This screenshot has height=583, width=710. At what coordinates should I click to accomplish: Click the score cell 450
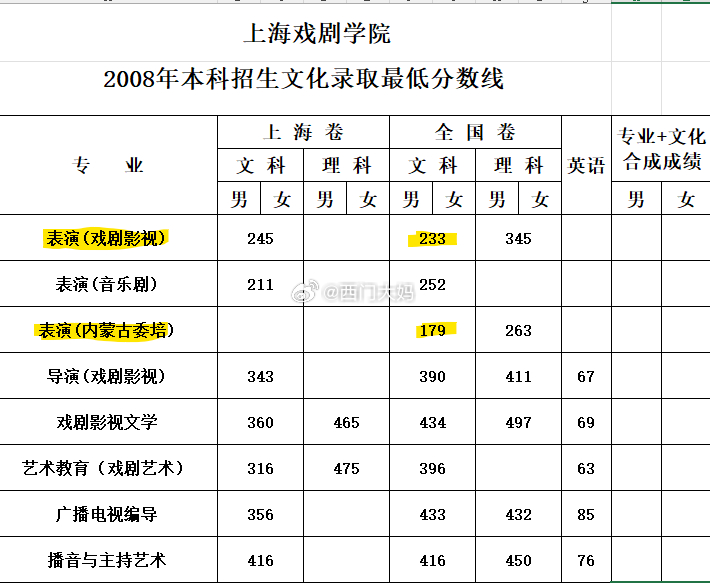click(518, 560)
